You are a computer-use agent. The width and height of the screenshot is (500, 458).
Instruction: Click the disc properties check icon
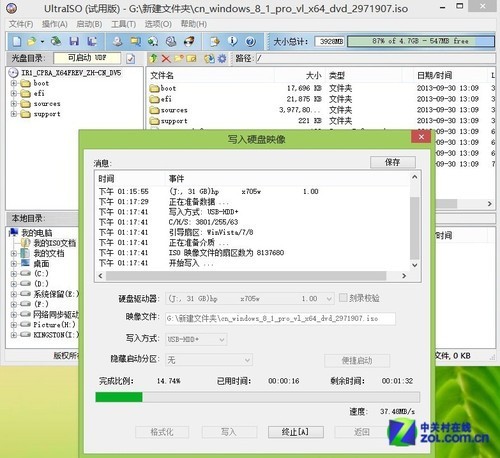coord(131,59)
